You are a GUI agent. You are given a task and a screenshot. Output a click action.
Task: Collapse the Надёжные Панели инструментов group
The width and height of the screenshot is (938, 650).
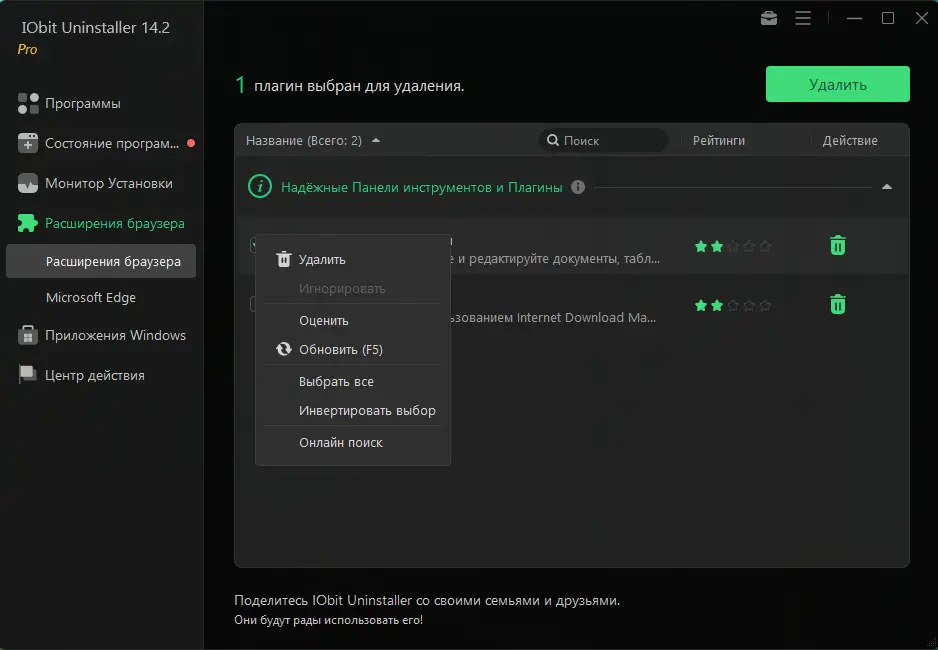point(886,187)
